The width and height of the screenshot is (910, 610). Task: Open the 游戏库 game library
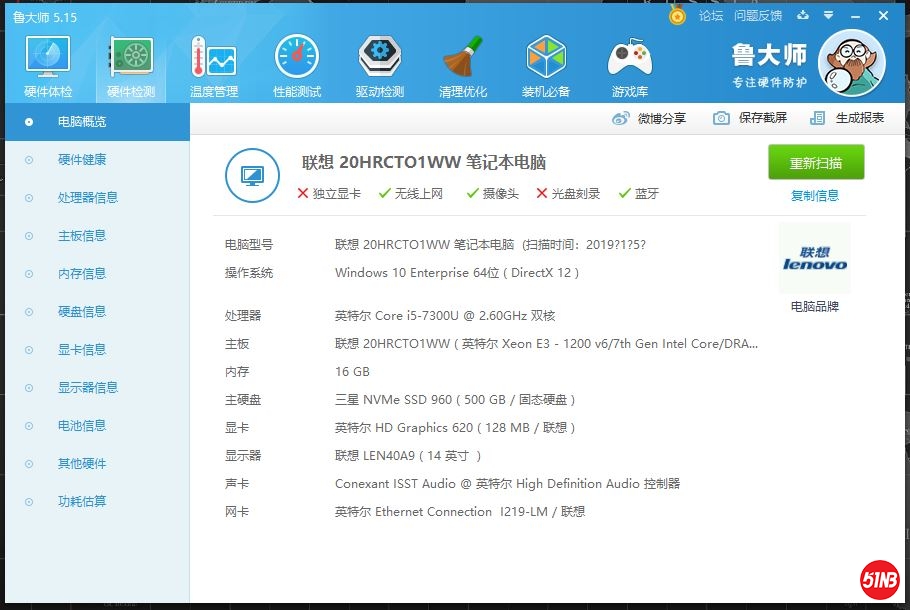click(630, 66)
